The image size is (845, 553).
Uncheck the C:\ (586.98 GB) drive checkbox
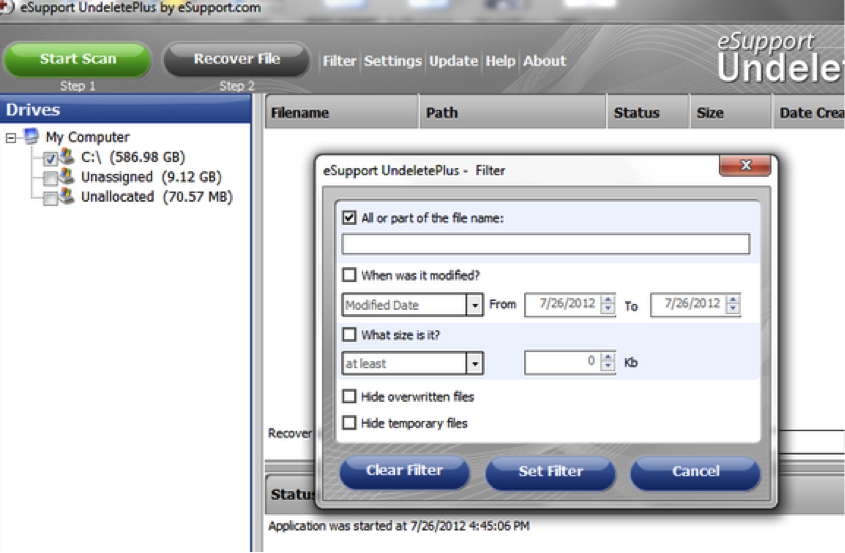(x=50, y=159)
